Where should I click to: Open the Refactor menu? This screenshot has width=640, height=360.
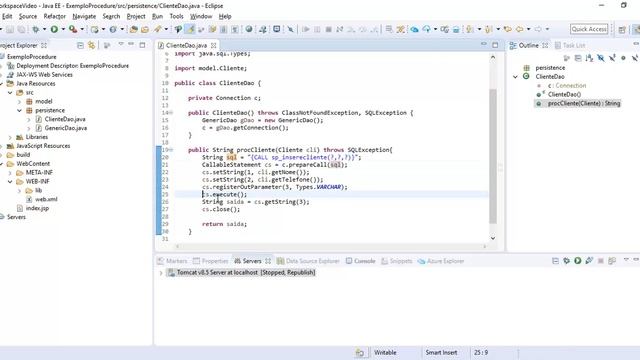pos(55,16)
